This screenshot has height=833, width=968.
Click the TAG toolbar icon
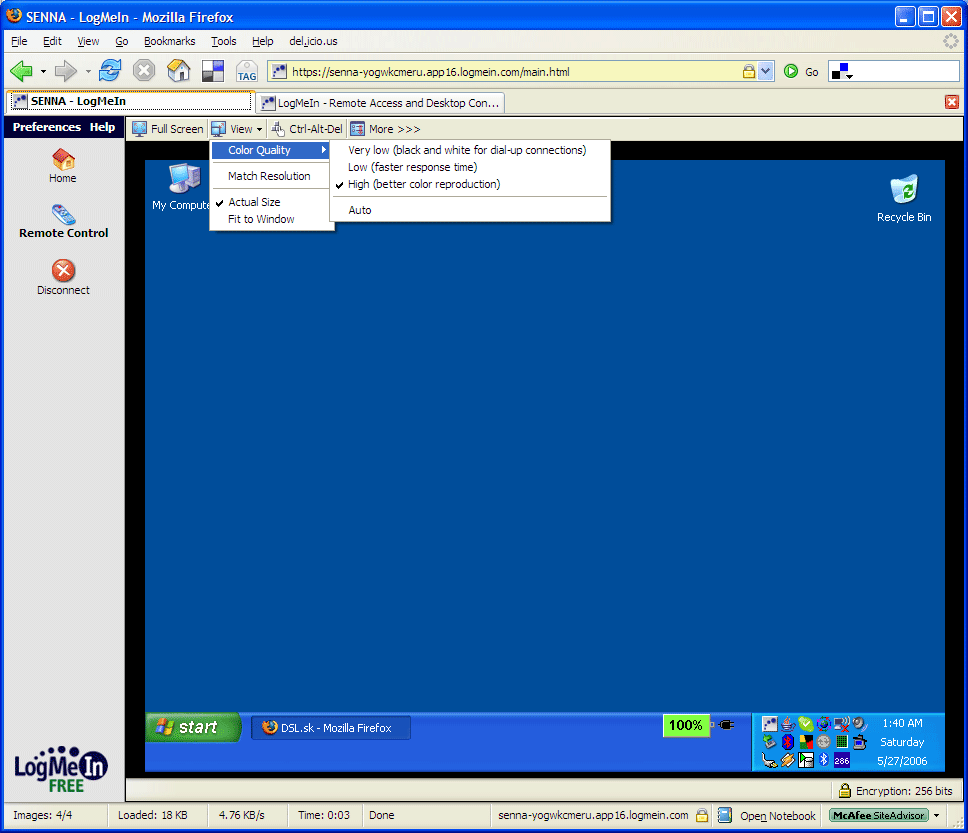247,72
